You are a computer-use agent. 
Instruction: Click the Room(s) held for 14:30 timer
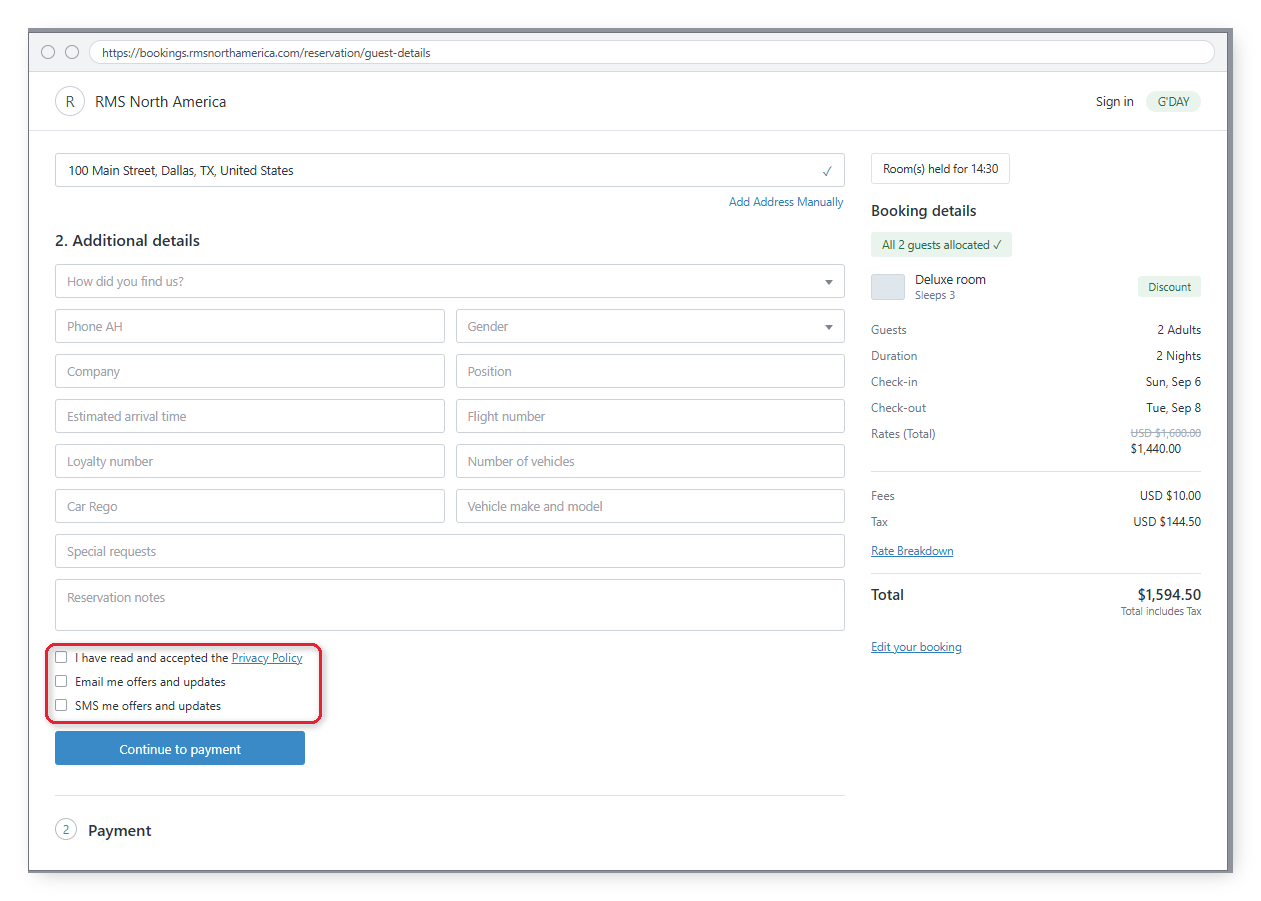(940, 169)
